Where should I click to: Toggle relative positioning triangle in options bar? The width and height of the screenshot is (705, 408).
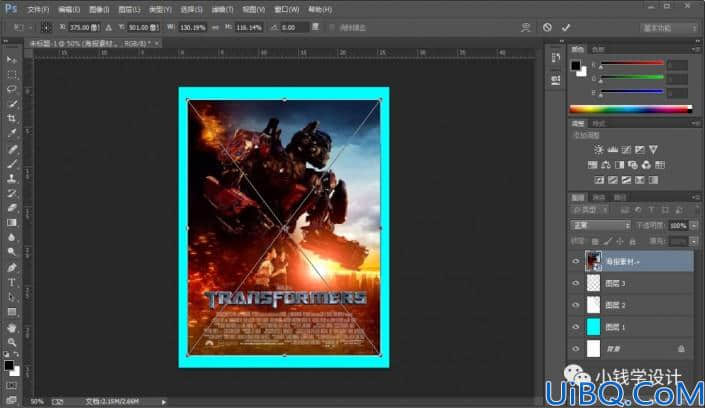point(108,27)
